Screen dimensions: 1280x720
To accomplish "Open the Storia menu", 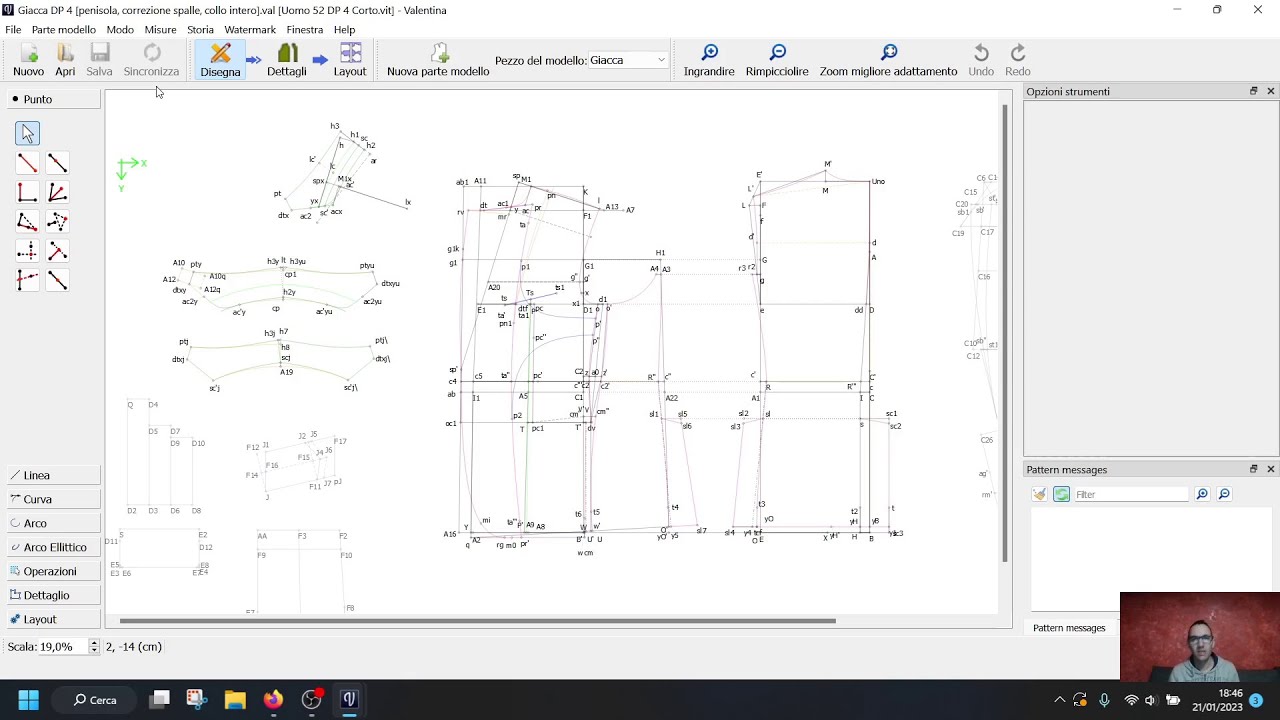I will 200,30.
